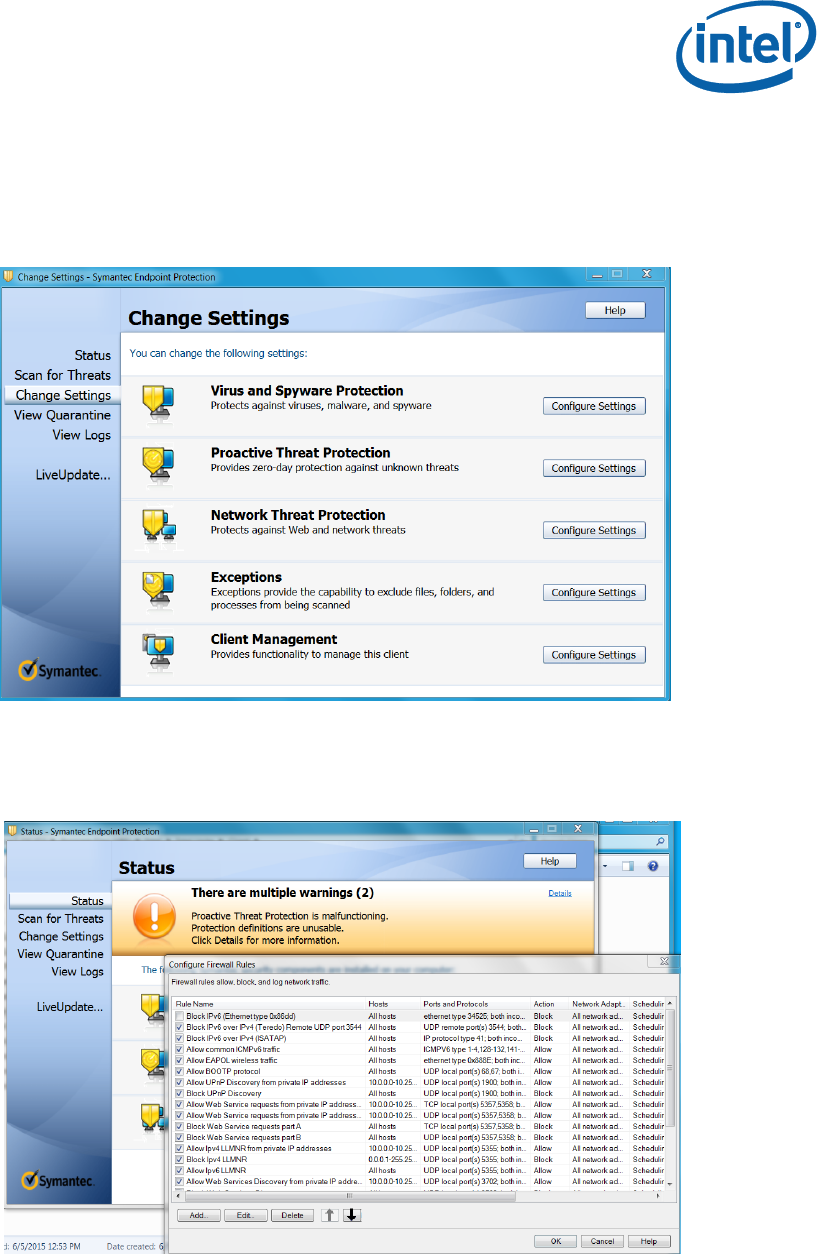Toggle the Block Ipv4 LLMNR checkbox
Viewport: 817px width, 1254px height.
coord(180,1159)
